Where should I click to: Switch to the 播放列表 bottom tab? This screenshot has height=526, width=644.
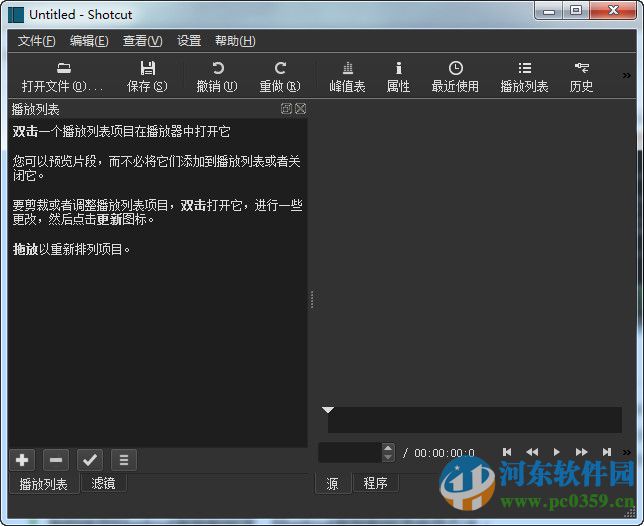(44, 484)
